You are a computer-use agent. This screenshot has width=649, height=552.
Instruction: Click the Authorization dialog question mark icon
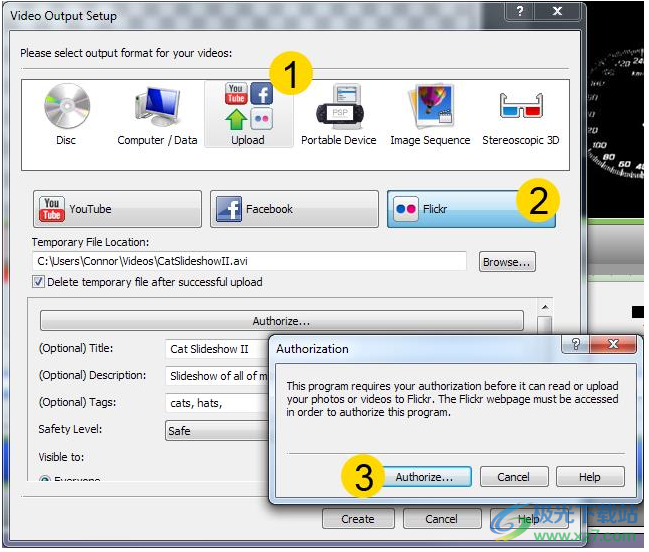pos(576,344)
